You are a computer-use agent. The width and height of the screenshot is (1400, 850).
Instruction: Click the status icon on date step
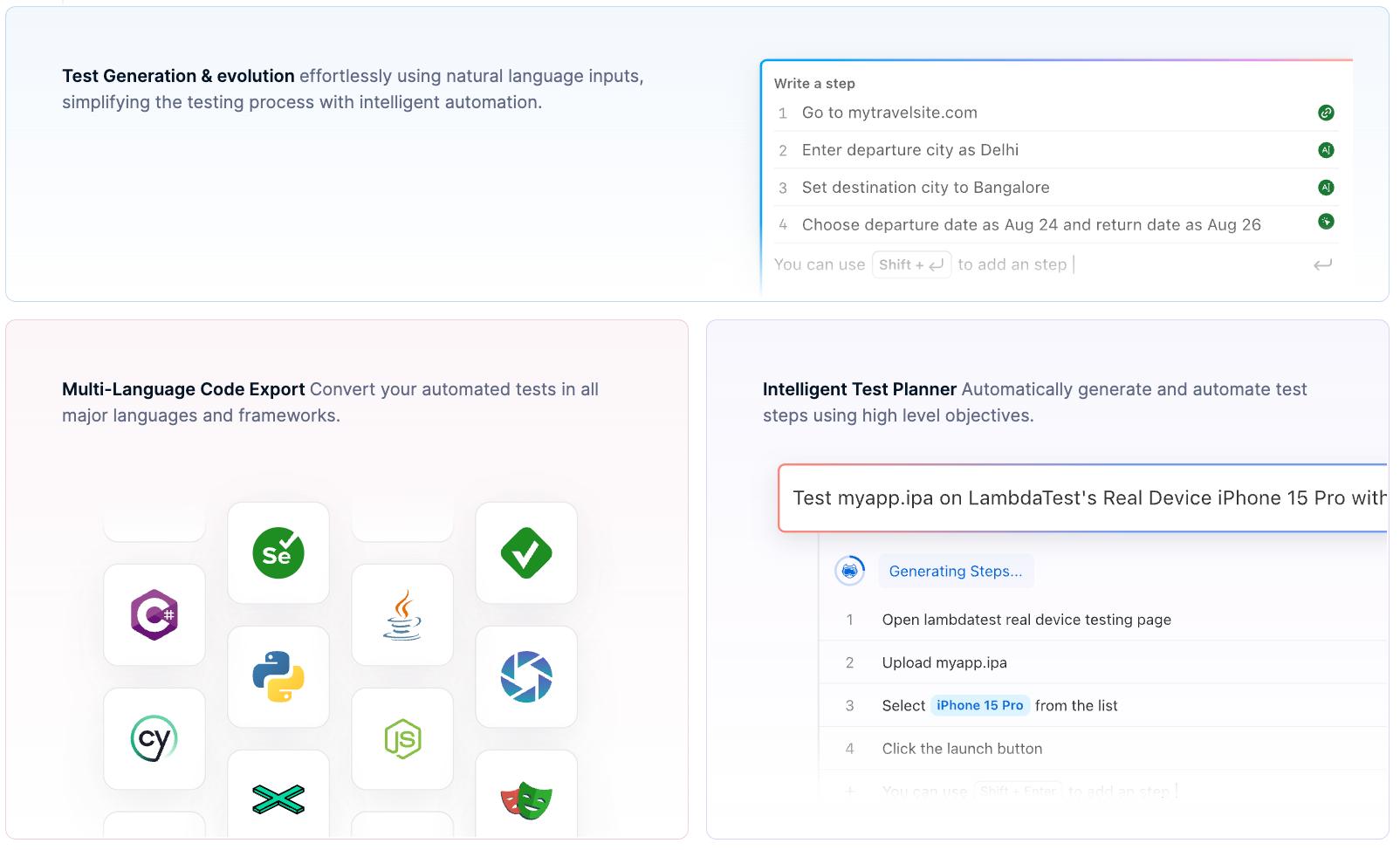pos(1326,222)
